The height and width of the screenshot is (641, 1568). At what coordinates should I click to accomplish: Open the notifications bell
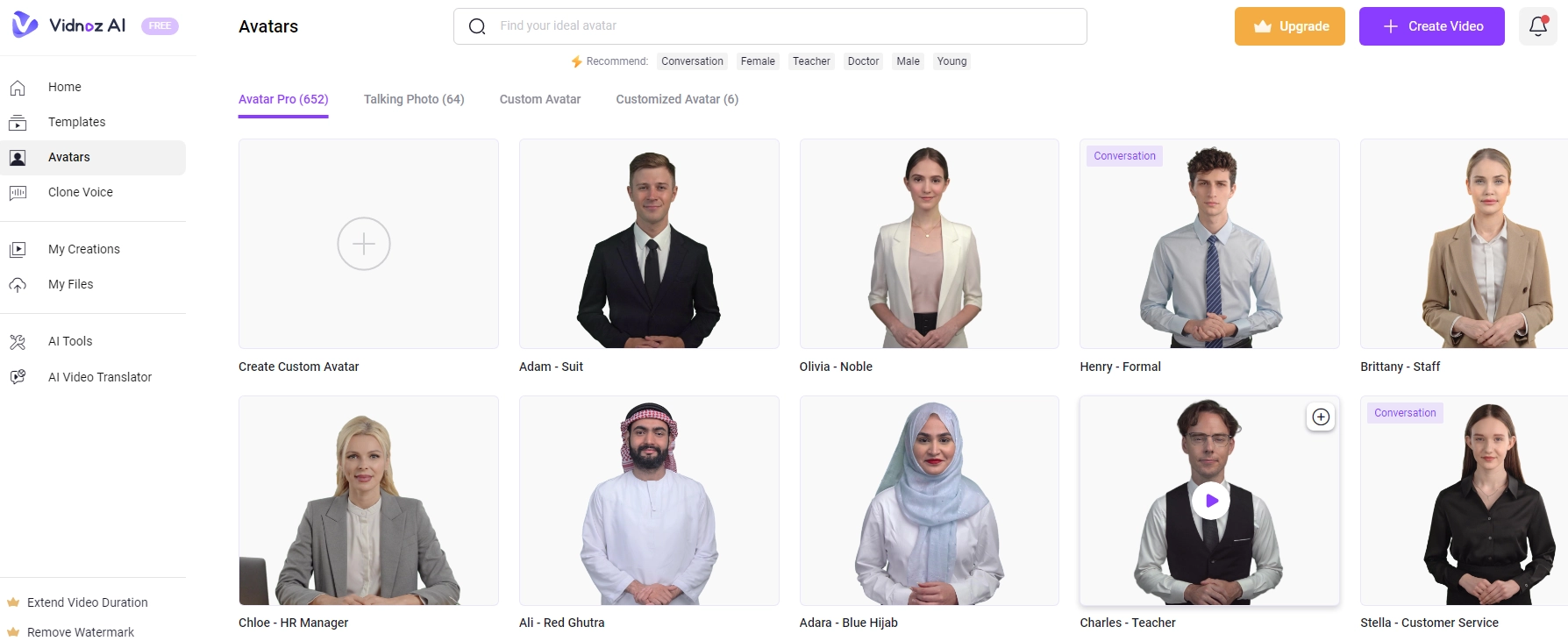[1537, 26]
